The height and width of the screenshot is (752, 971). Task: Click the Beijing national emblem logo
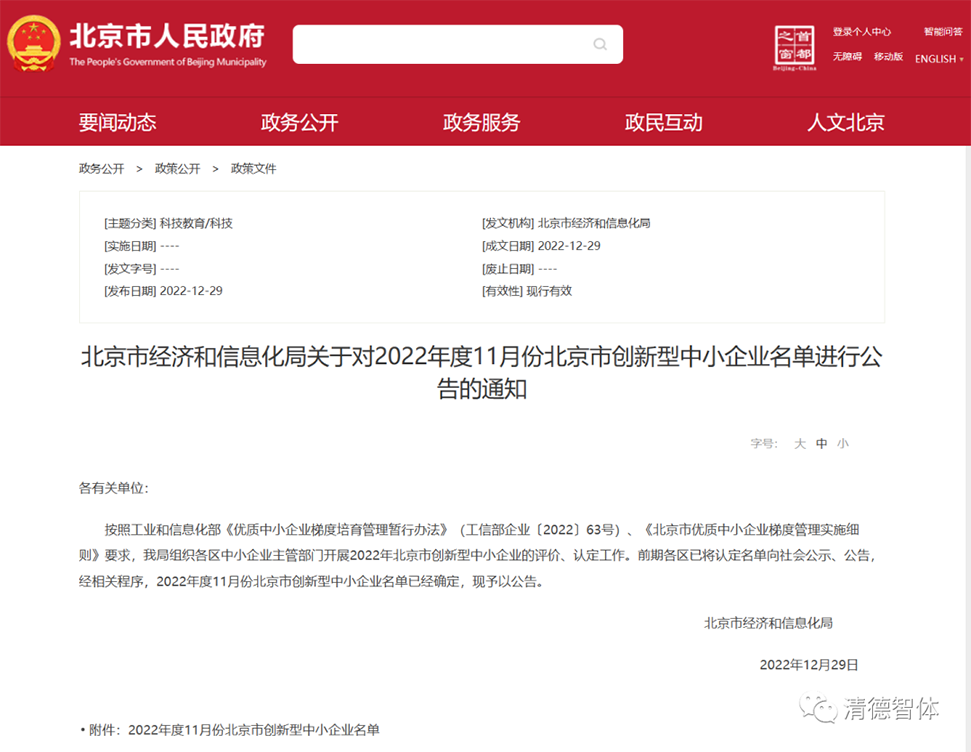point(33,43)
